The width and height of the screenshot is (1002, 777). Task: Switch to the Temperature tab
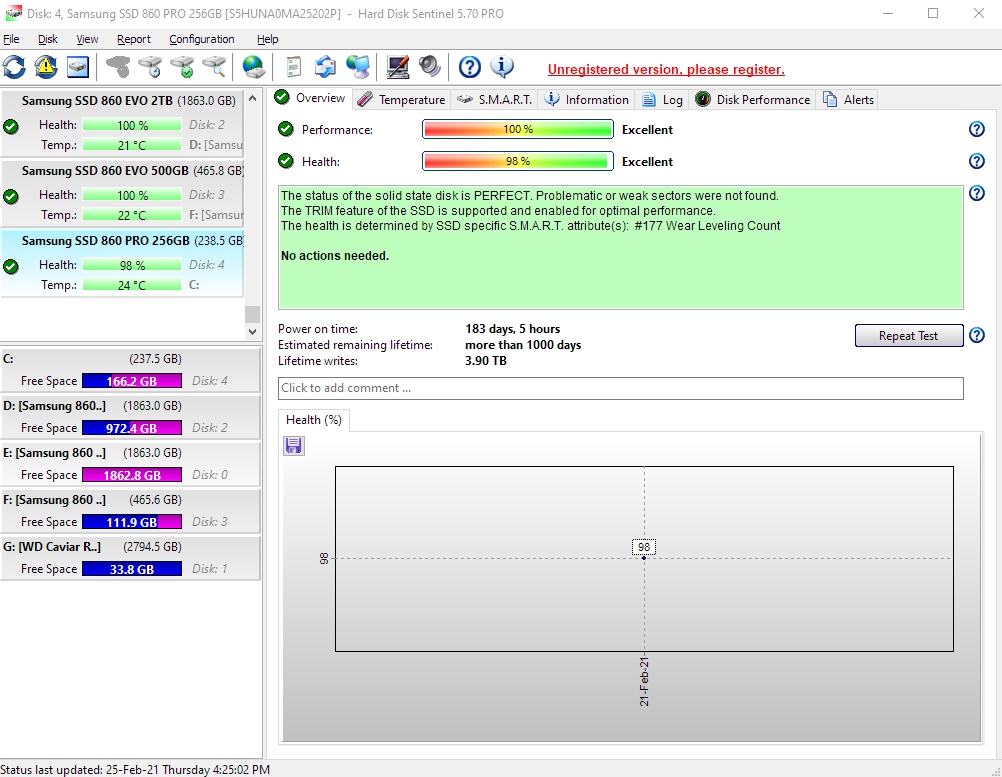401,99
